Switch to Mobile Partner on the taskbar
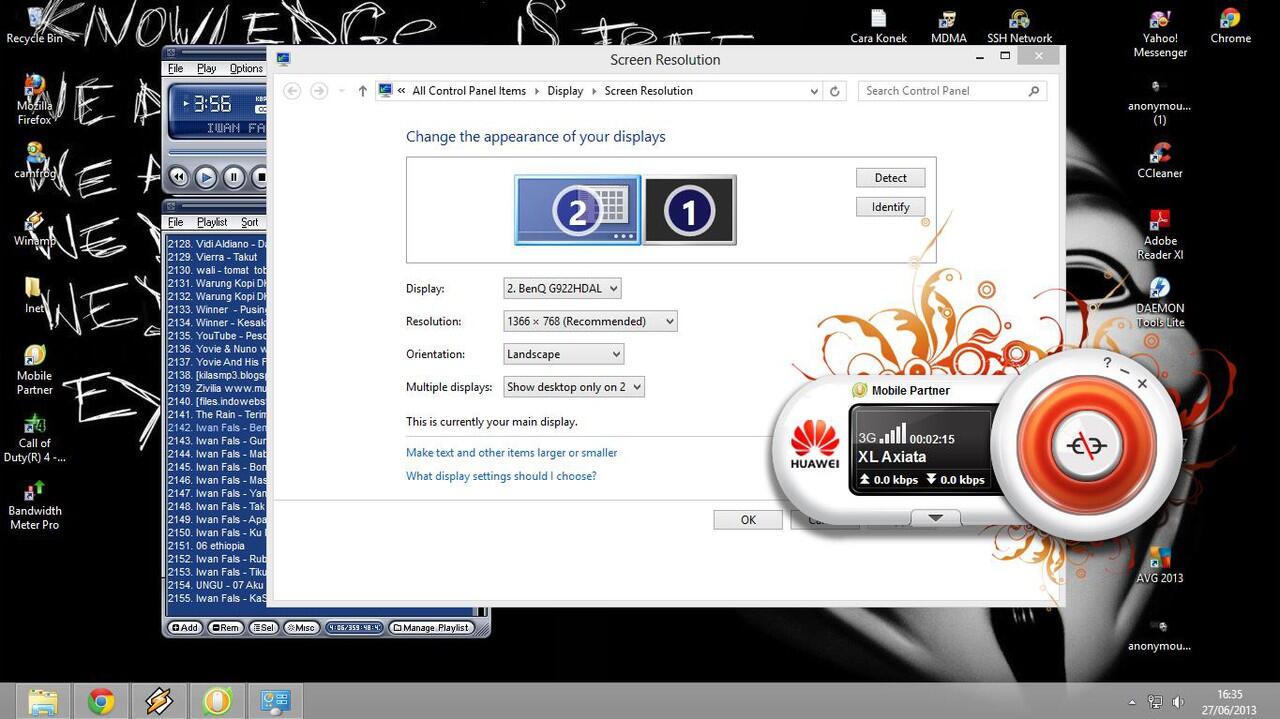The image size is (1280, 719). point(216,701)
